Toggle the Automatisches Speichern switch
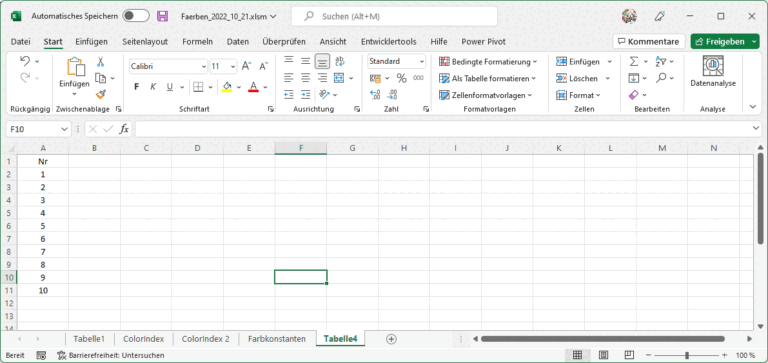The image size is (768, 363). point(136,16)
